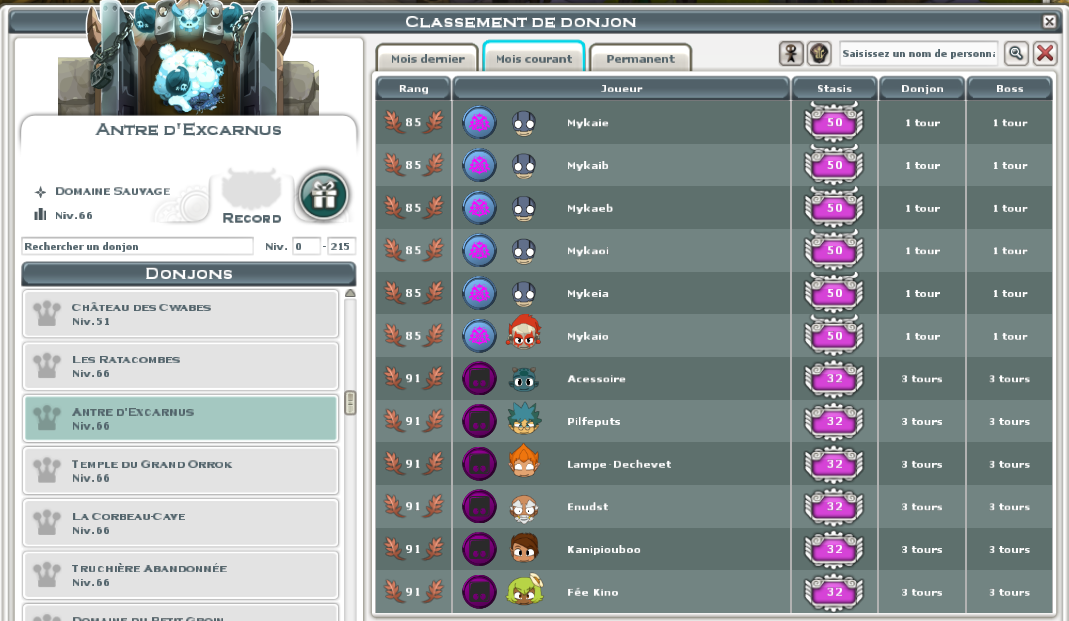Image resolution: width=1069 pixels, height=621 pixels.
Task: Switch to the Mois dernier tab
Action: (x=427, y=59)
